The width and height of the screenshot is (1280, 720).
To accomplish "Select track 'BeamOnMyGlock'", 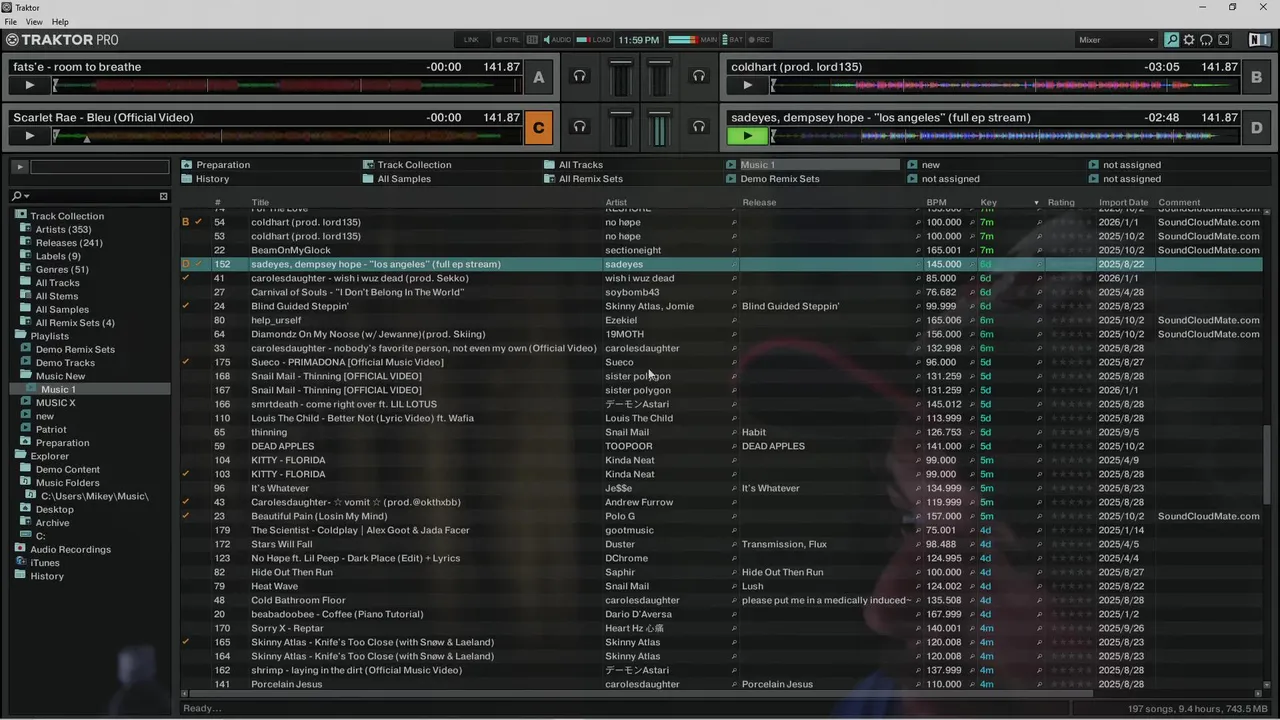I will (290, 250).
